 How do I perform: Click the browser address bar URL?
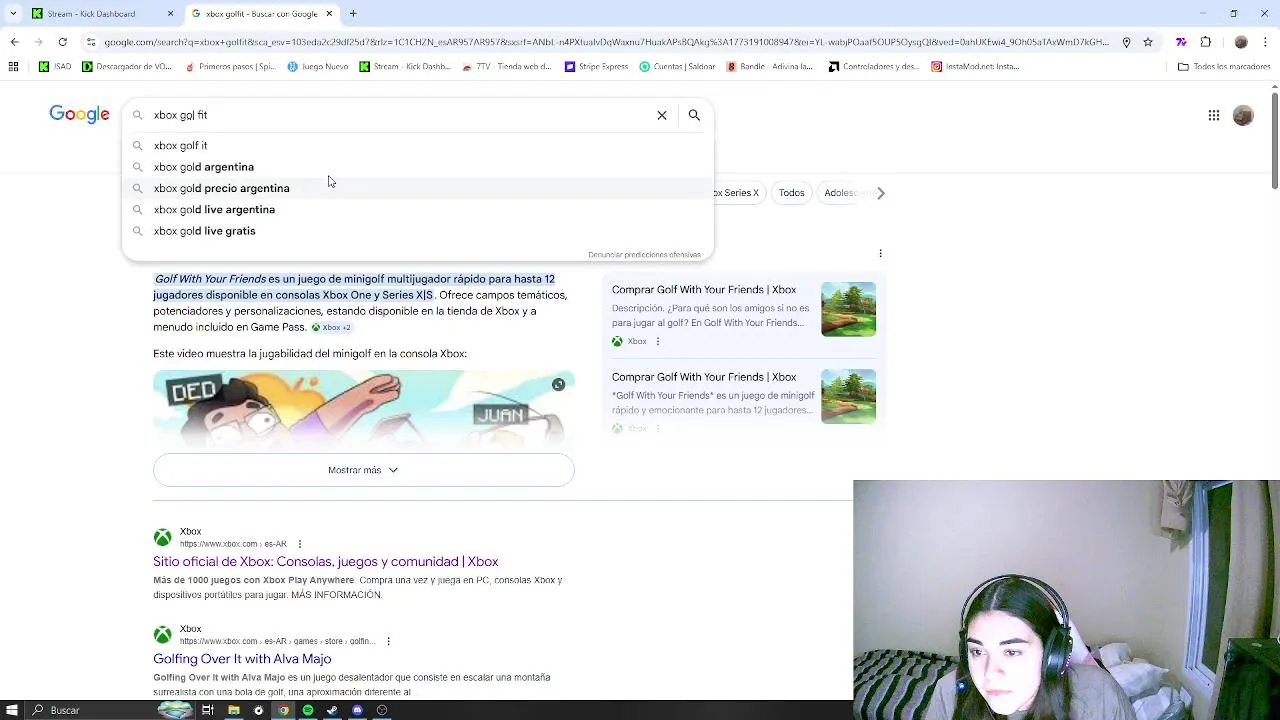[x=605, y=42]
